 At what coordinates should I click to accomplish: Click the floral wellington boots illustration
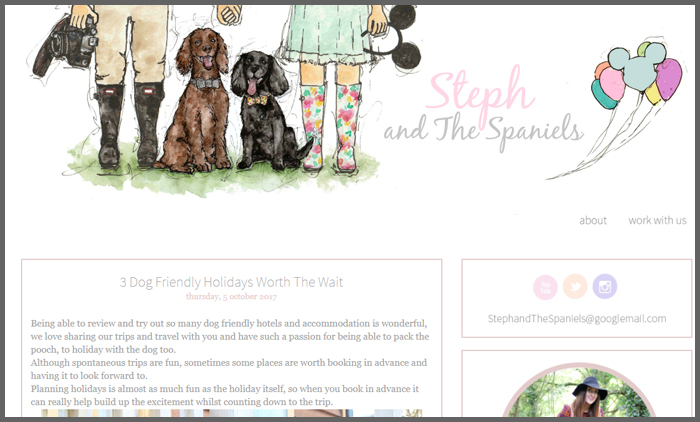pyautogui.click(x=331, y=127)
